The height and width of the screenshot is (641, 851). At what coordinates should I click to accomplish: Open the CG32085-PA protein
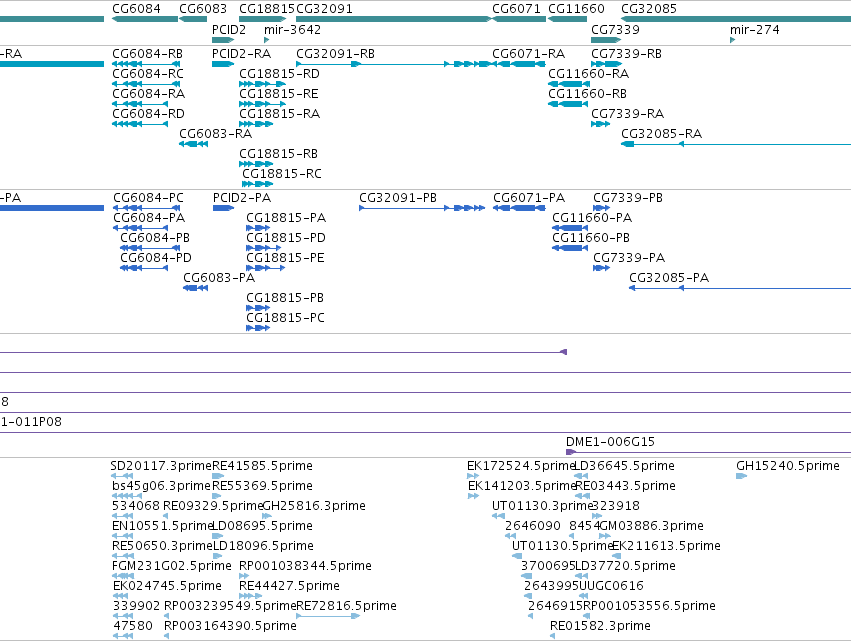pos(669,278)
